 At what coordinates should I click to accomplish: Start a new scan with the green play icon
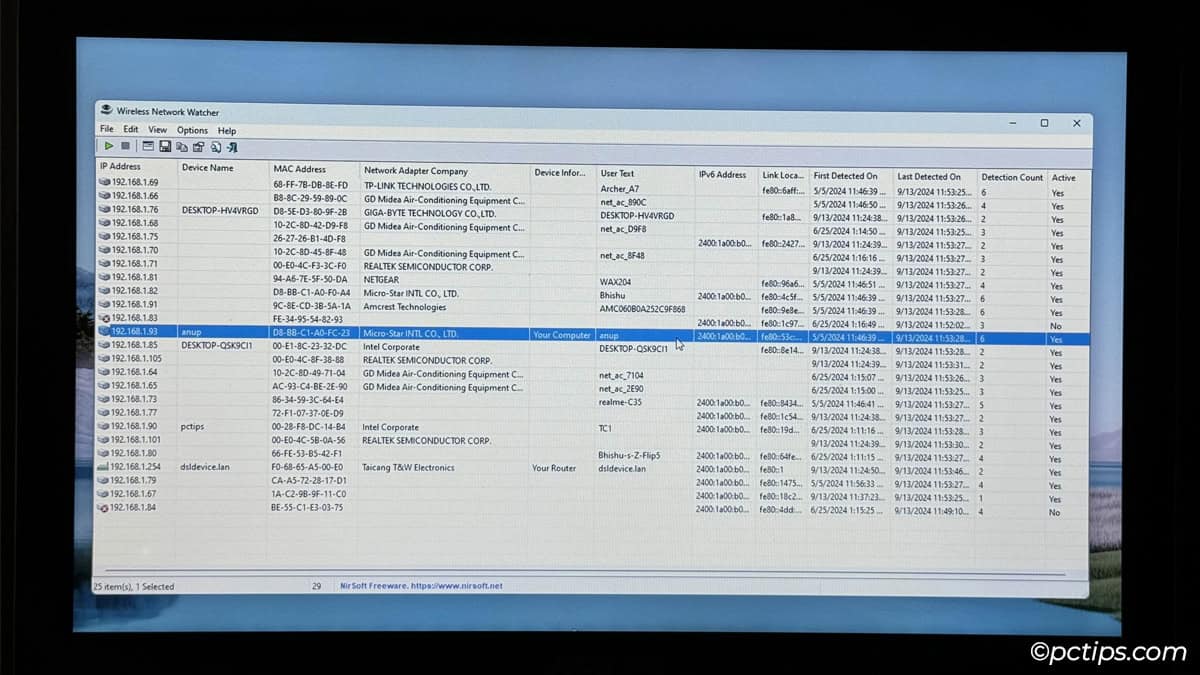point(110,146)
